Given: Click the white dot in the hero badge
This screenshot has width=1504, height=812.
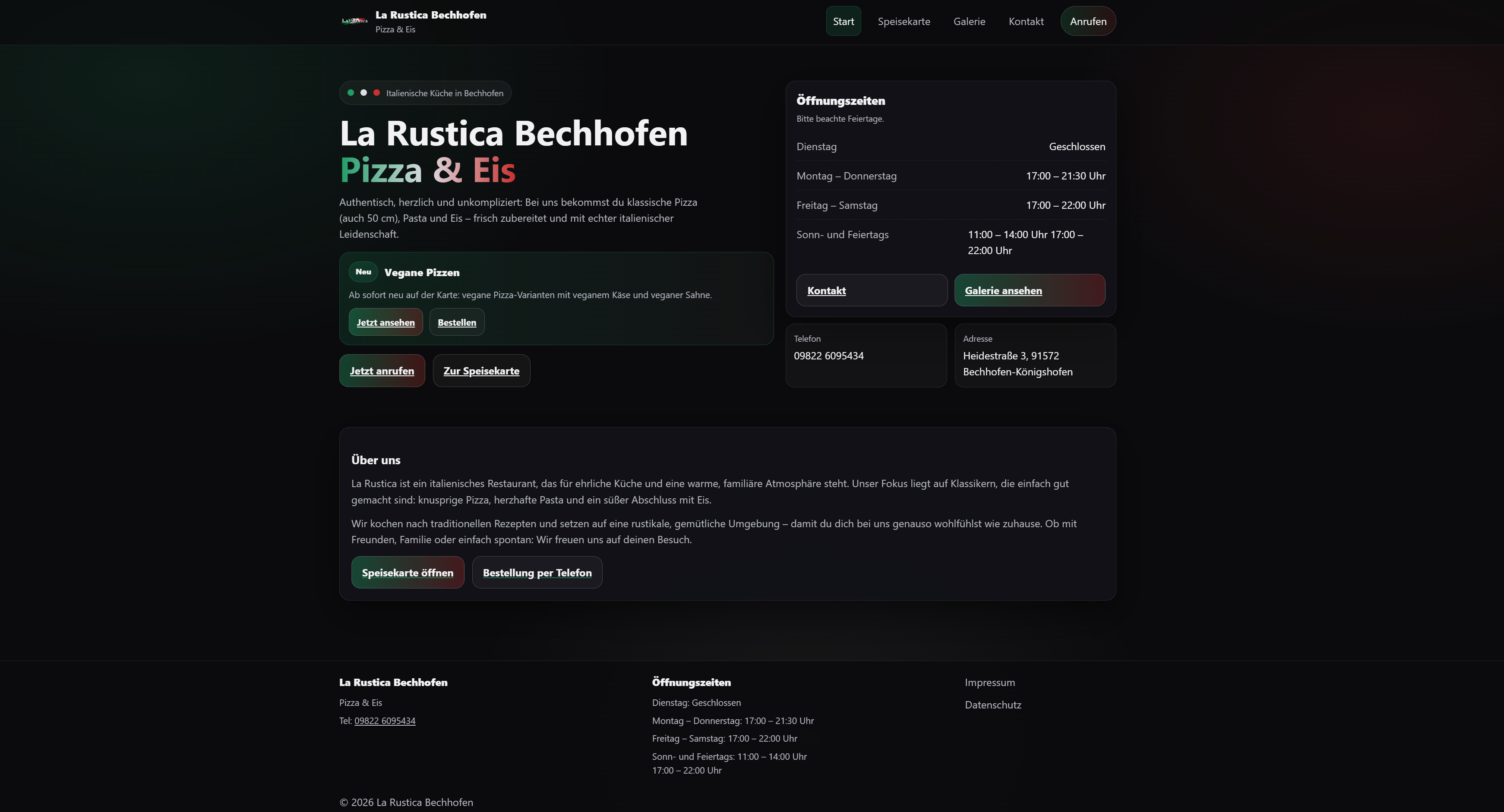Looking at the screenshot, I should coord(364,92).
